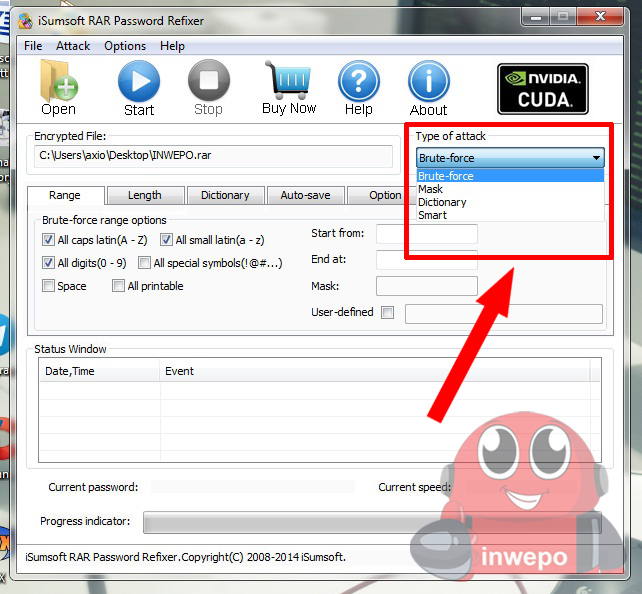This screenshot has height=594, width=642.
Task: Enable All special symbols checkbox
Action: (144, 262)
